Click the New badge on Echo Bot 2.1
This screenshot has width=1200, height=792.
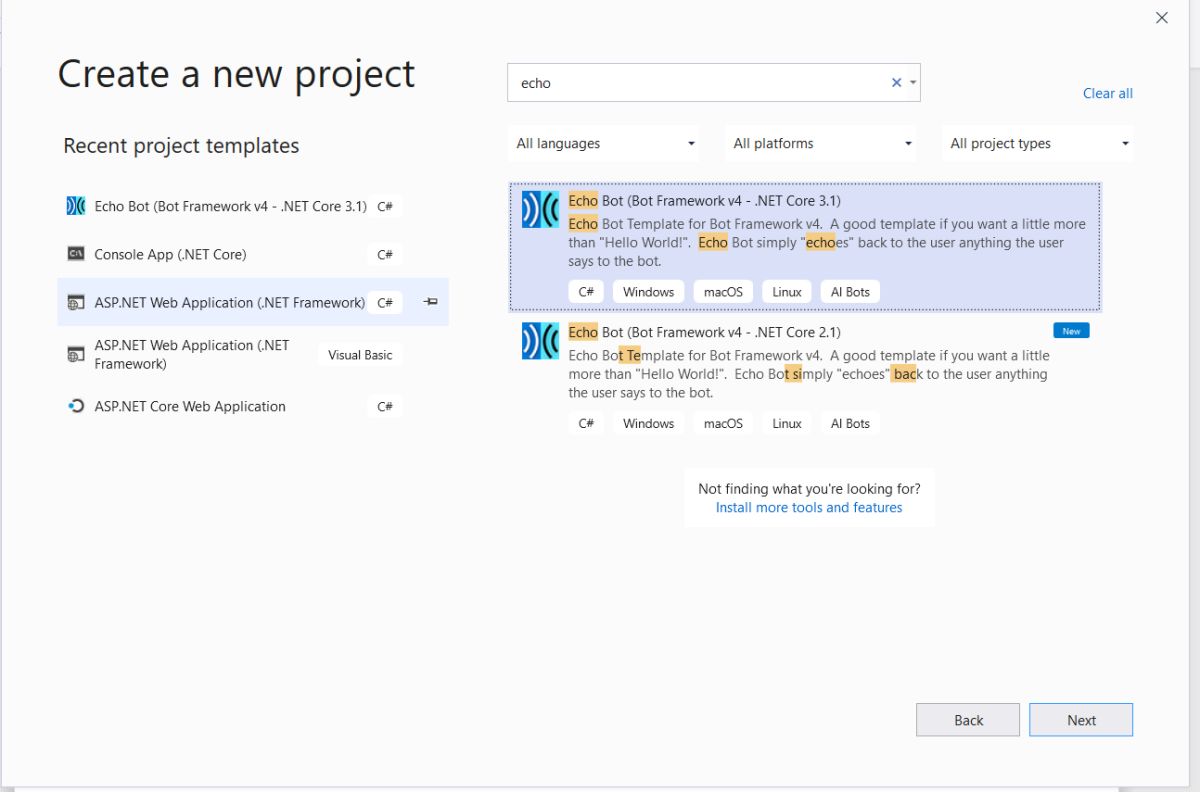pos(1071,331)
